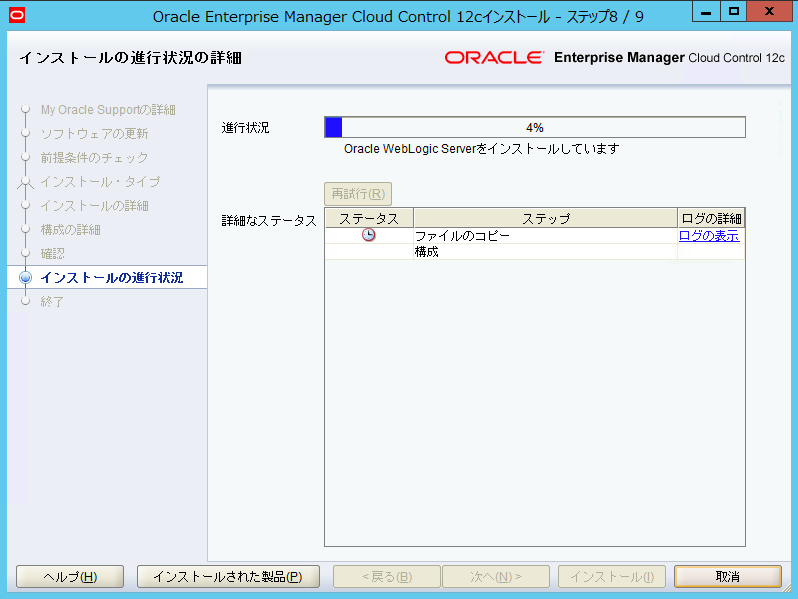Click the Oracle logo in header

[x=494, y=57]
